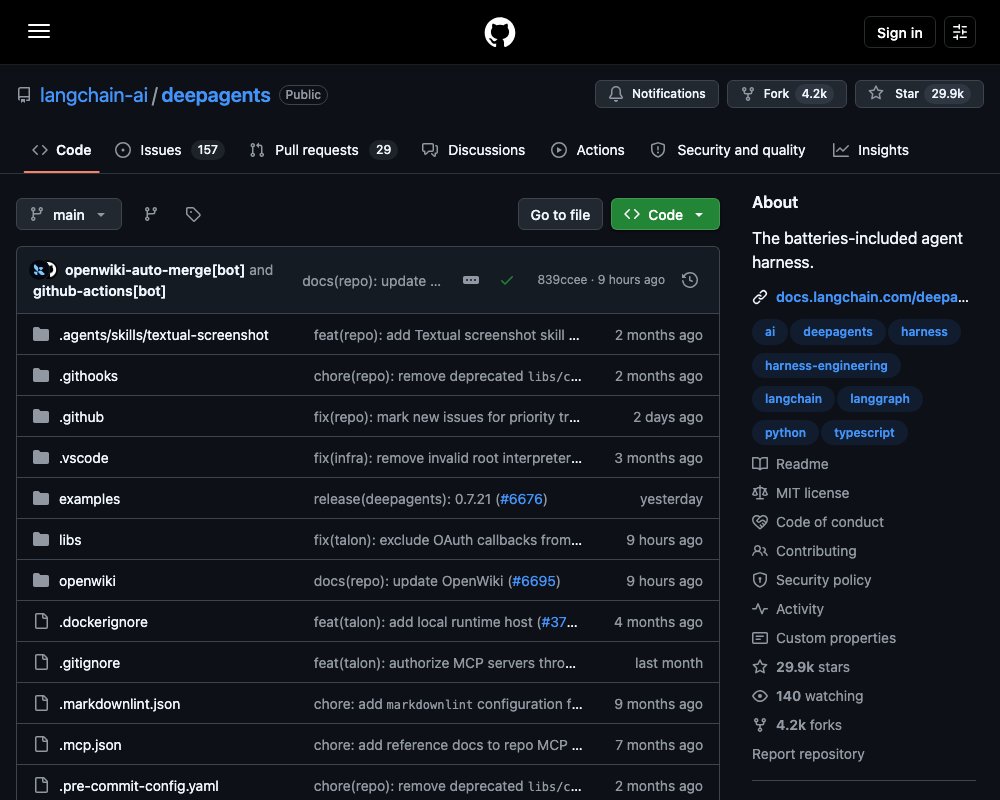The width and height of the screenshot is (1000, 800).
Task: Open the .vscode folder
Action: pyautogui.click(x=84, y=458)
